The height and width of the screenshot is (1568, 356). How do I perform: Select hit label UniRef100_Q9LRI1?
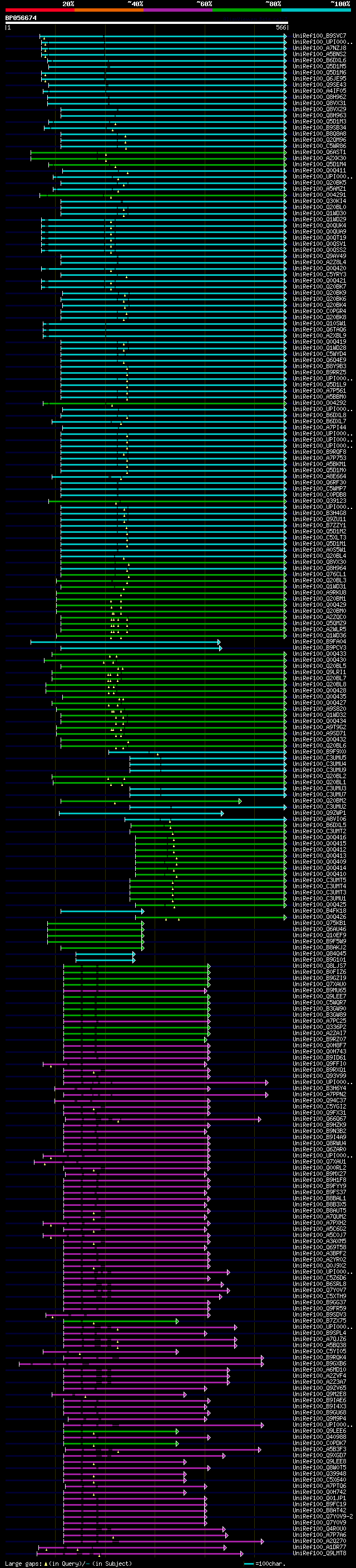(319, 672)
